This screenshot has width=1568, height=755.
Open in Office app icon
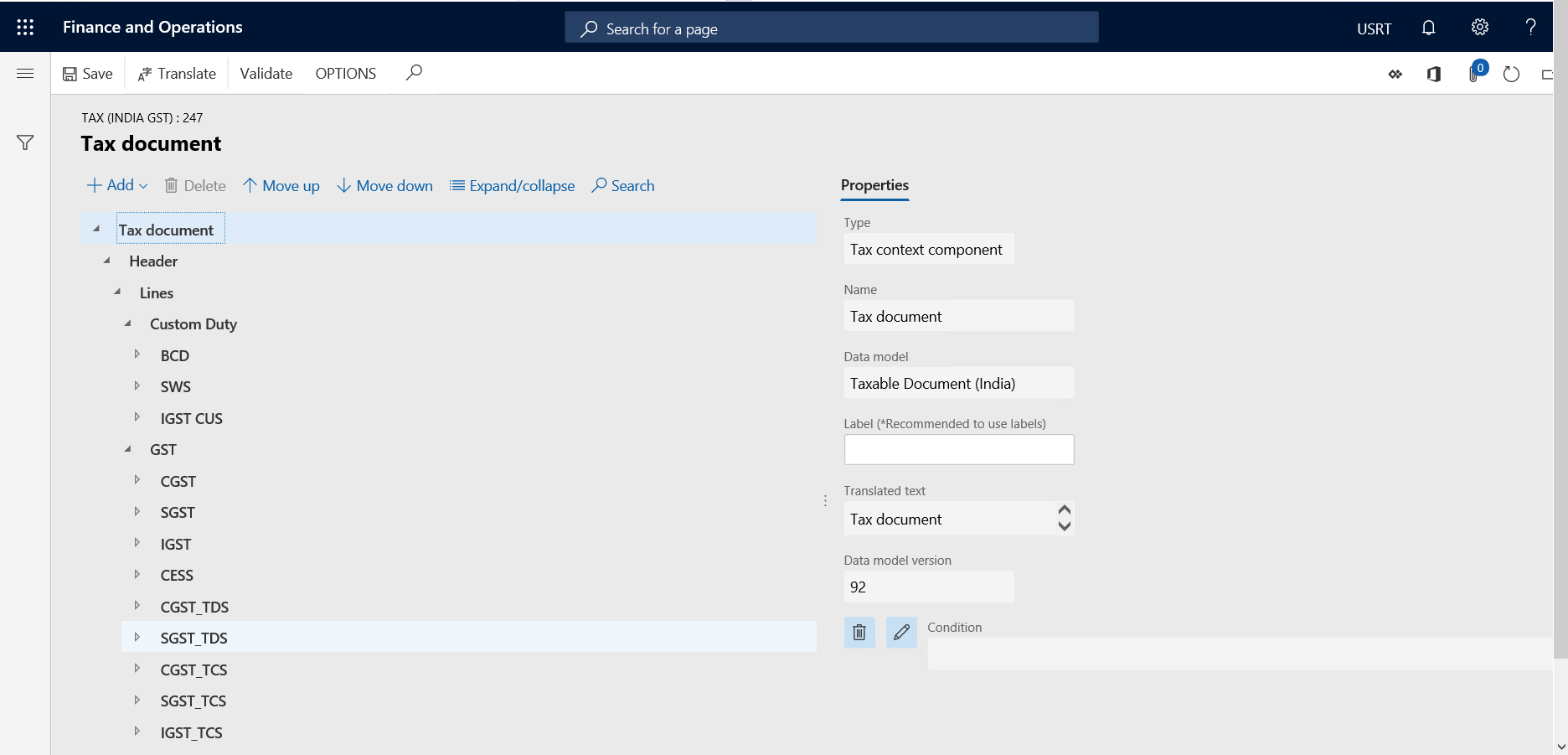[1434, 75]
